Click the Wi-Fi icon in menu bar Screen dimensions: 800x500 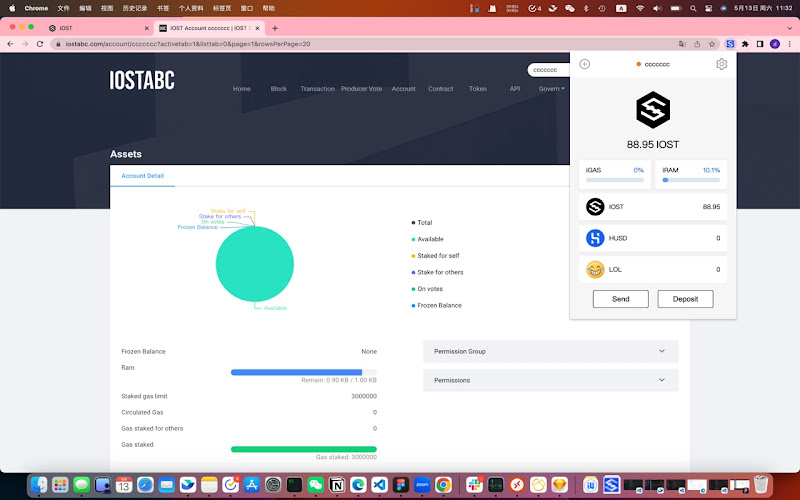tap(640, 8)
